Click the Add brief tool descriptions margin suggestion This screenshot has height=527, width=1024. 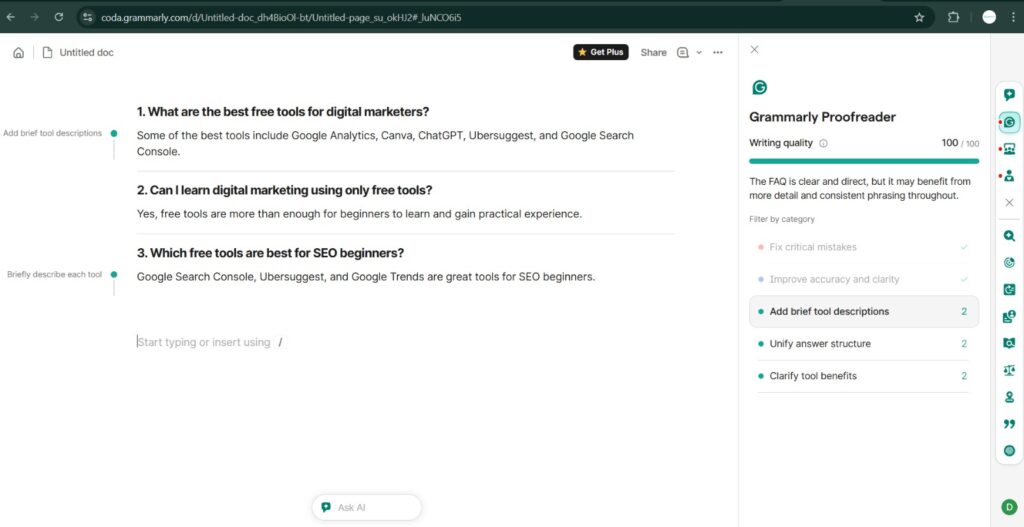pos(52,133)
